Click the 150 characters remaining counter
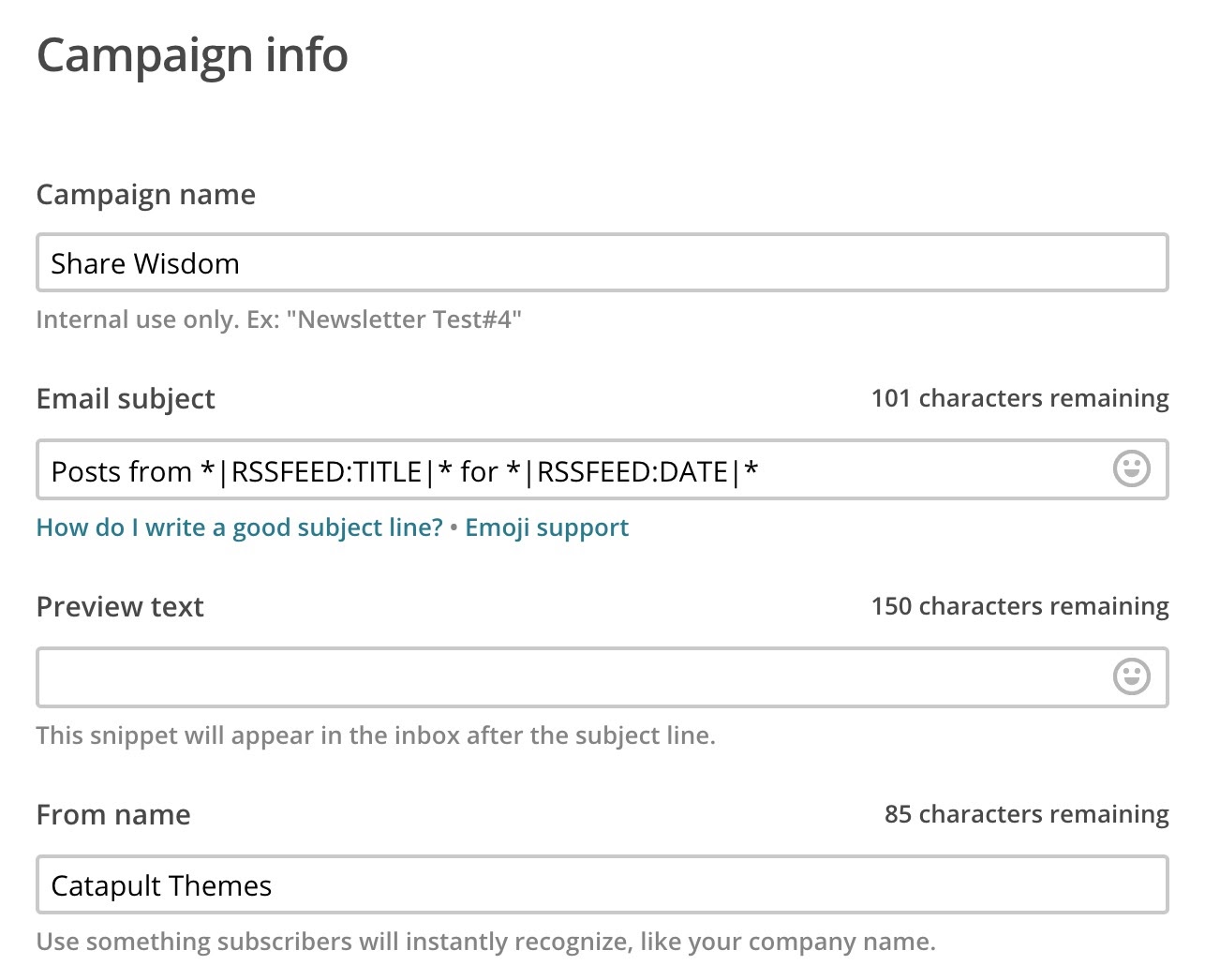The width and height of the screenshot is (1205, 980). point(1019,606)
